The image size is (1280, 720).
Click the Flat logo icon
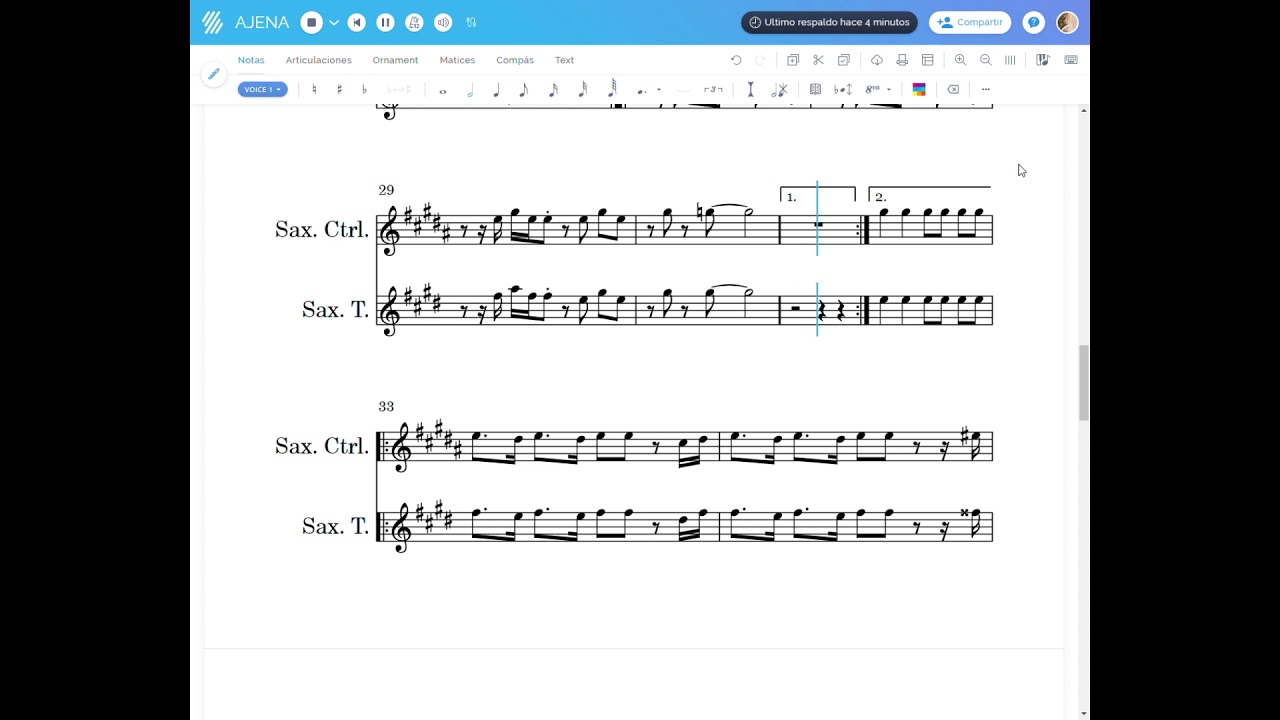pos(212,22)
